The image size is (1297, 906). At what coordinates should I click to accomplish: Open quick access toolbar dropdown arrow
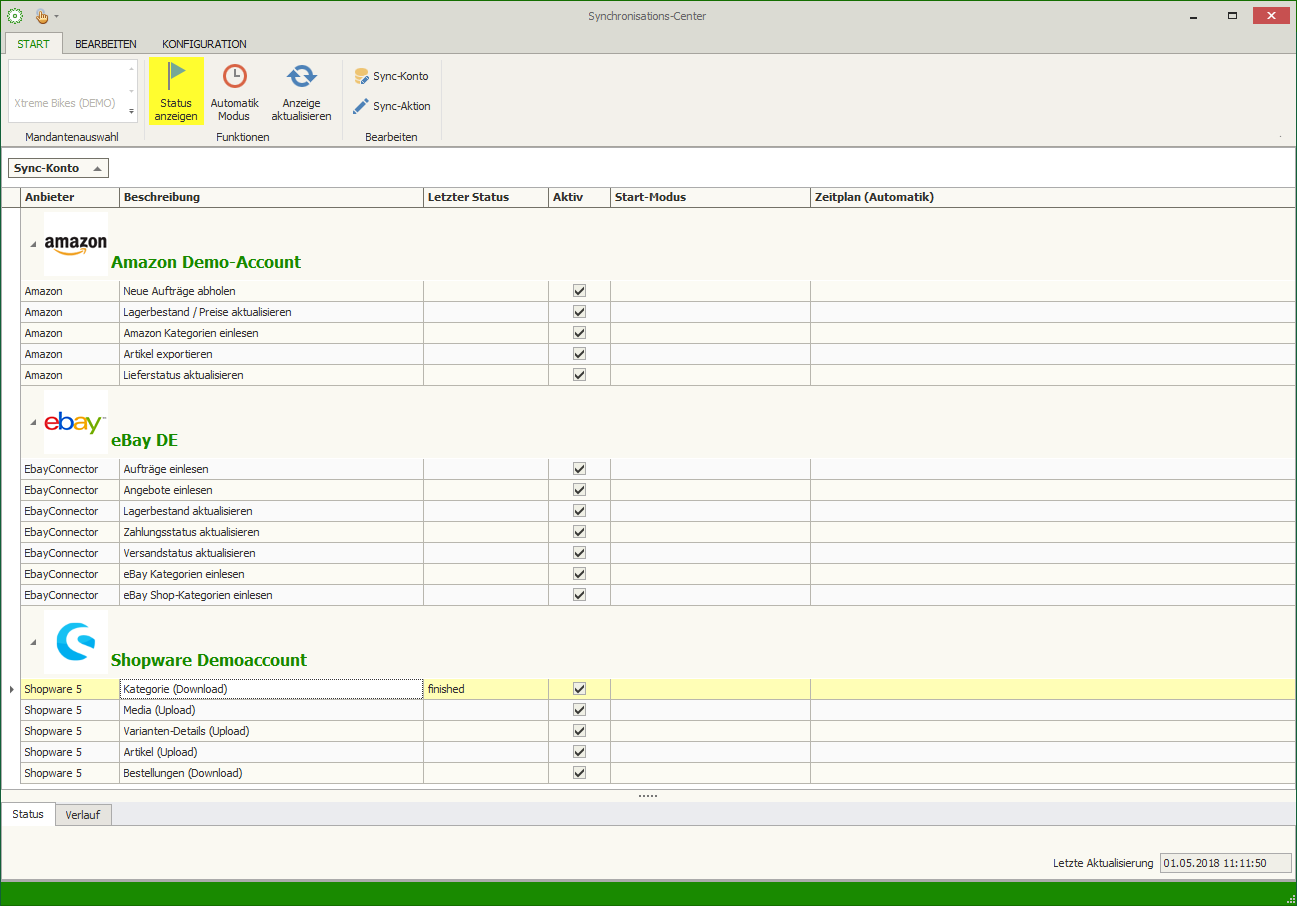click(57, 17)
